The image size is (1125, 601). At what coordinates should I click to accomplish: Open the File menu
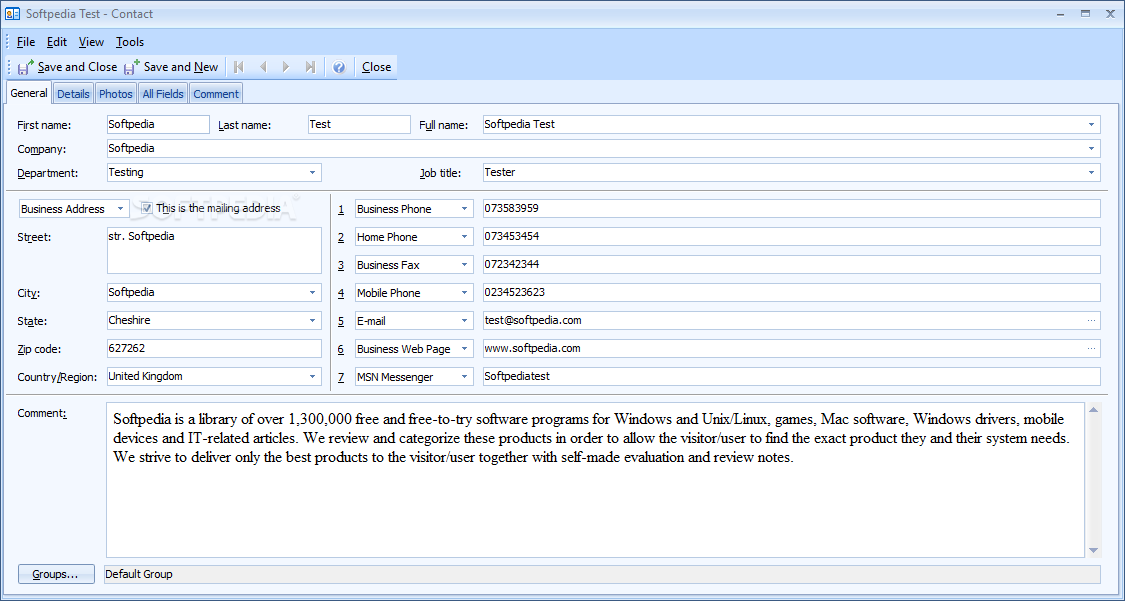(x=25, y=42)
